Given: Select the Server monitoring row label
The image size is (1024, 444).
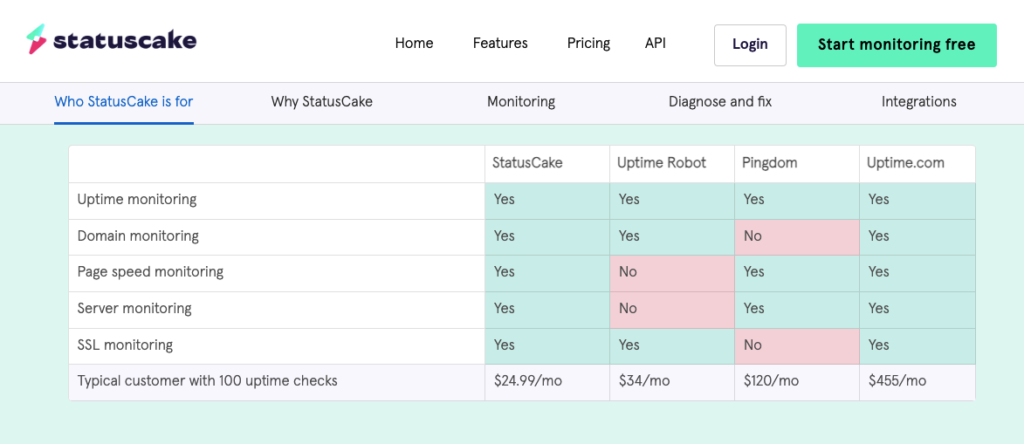Looking at the screenshot, I should pos(135,308).
